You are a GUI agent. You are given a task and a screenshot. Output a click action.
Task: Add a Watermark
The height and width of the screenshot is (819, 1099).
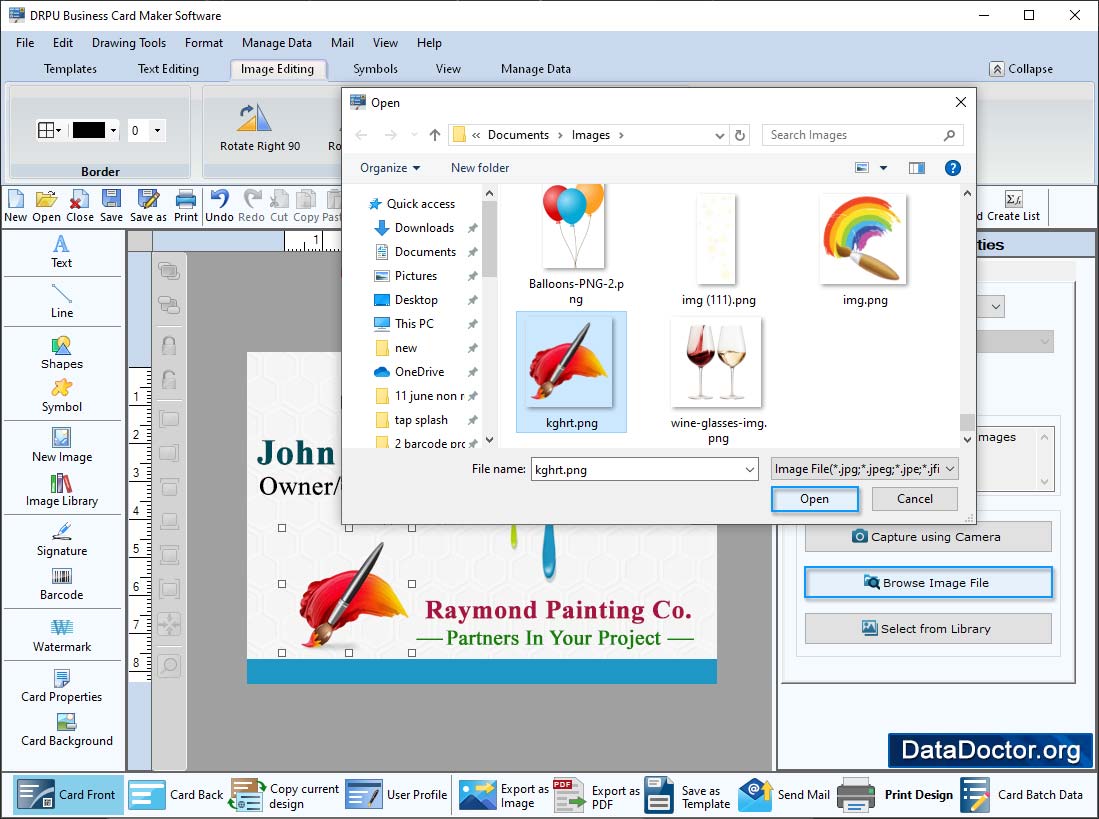tap(62, 635)
